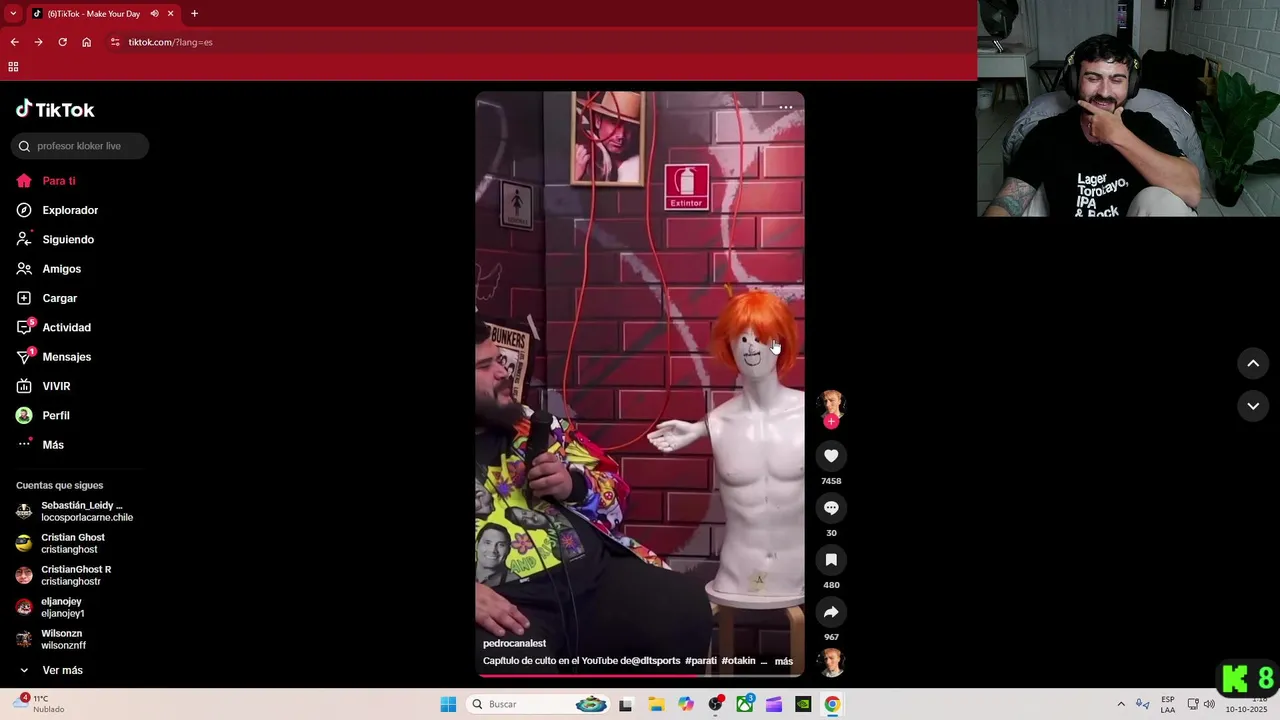Open the volume control in tray
The width and height of the screenshot is (1280, 720).
click(1209, 704)
